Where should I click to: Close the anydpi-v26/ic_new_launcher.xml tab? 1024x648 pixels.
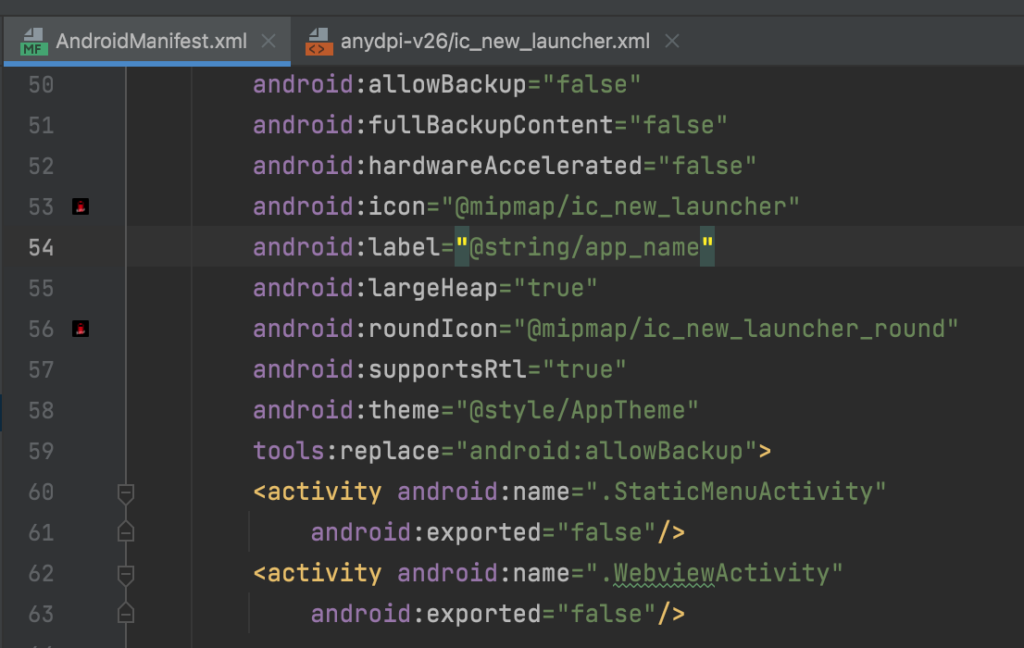click(672, 41)
